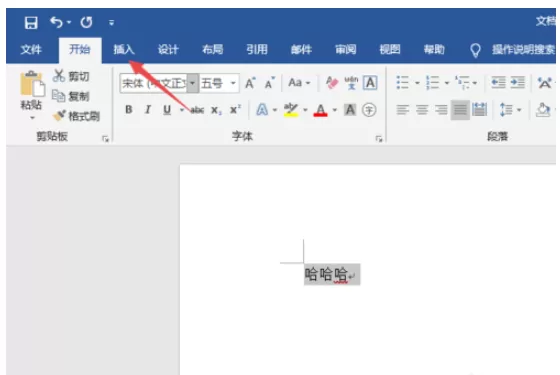
Task: Redo or repeat the last action
Action: [86, 22]
